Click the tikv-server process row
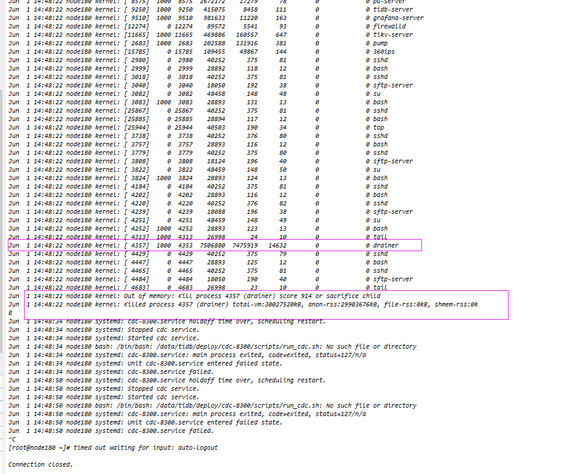 pos(211,35)
